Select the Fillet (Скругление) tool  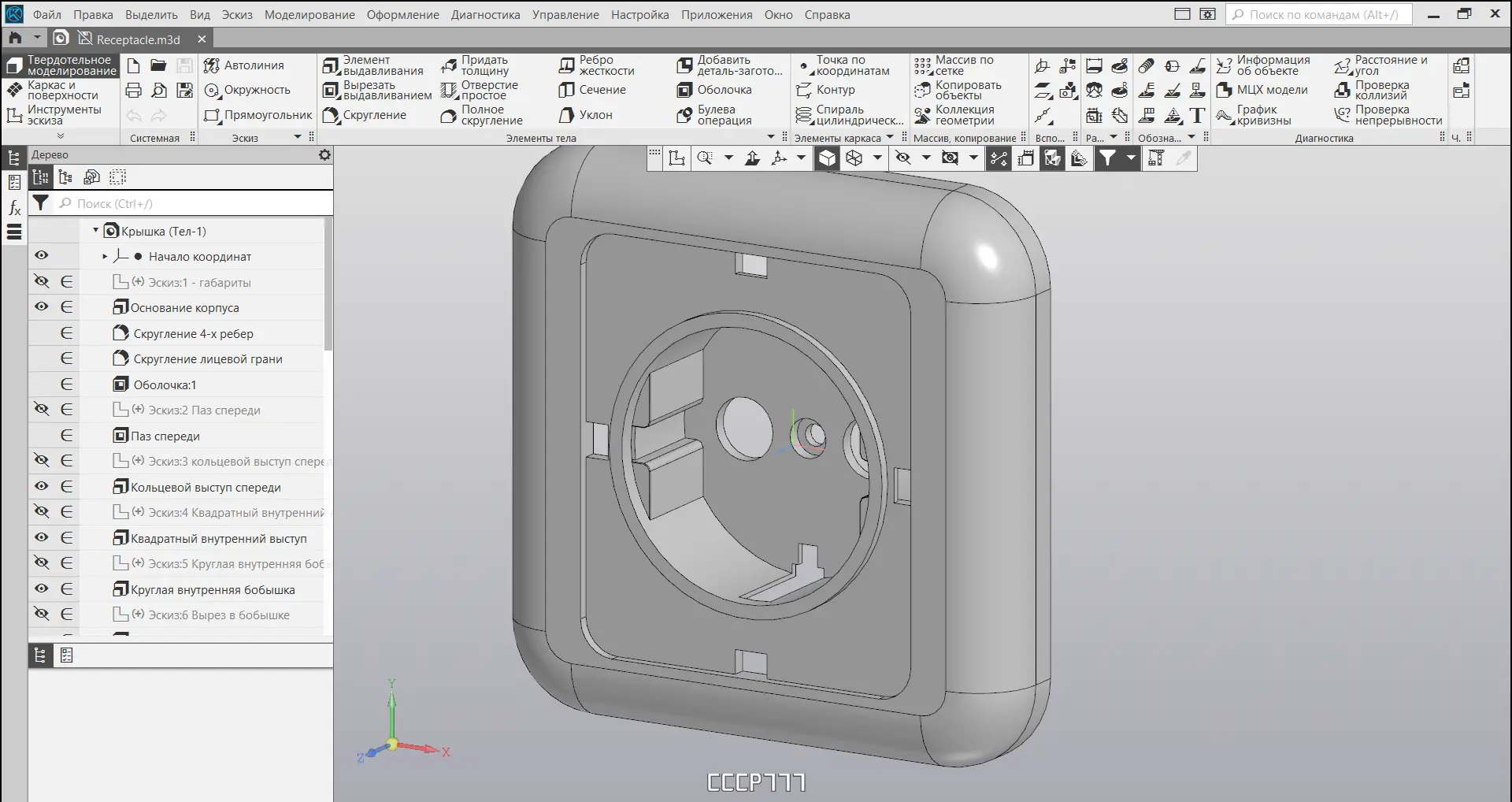click(x=365, y=115)
